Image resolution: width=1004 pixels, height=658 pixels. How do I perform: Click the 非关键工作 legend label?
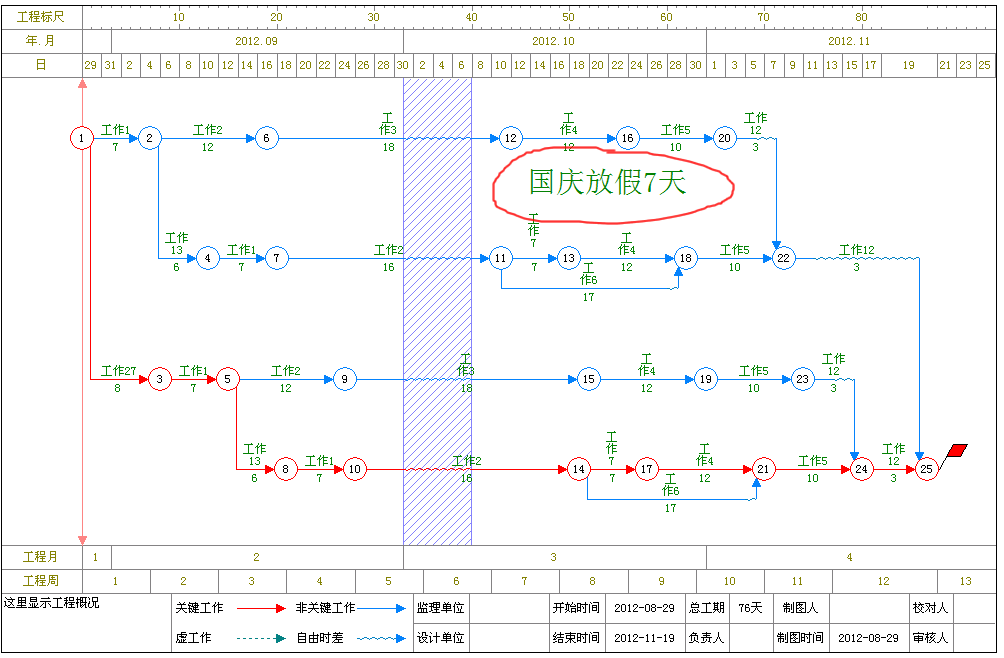point(325,607)
